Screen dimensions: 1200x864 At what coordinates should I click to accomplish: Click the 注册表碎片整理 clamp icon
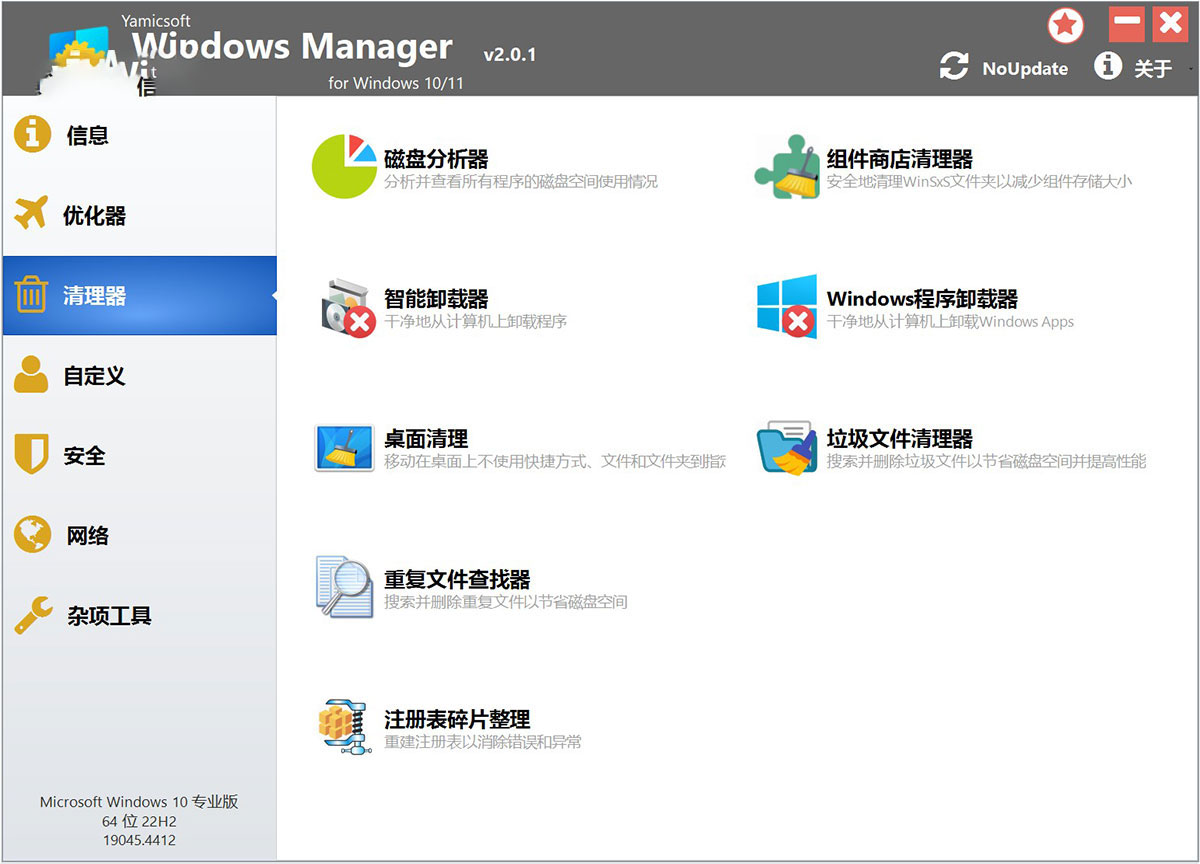(x=343, y=726)
